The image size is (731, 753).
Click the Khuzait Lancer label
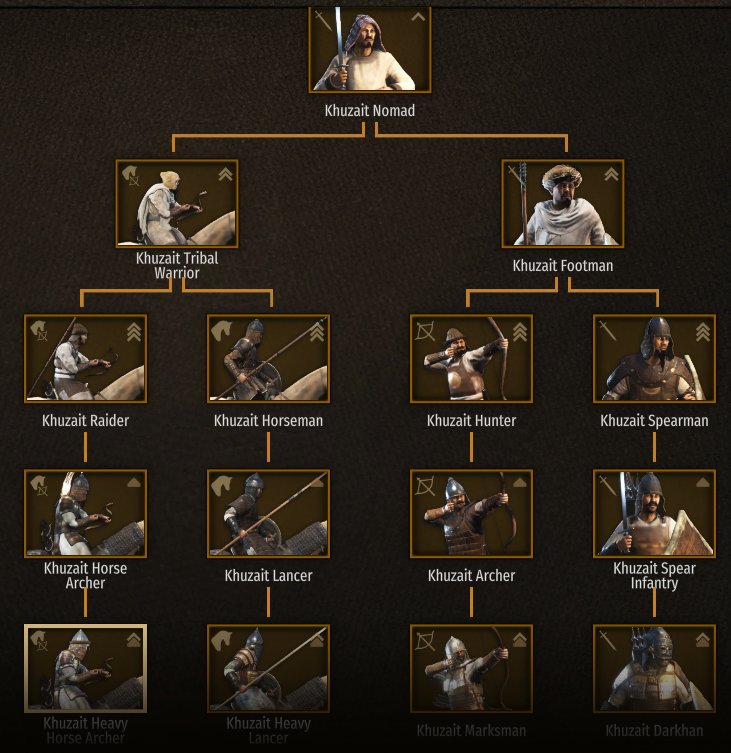click(x=268, y=575)
